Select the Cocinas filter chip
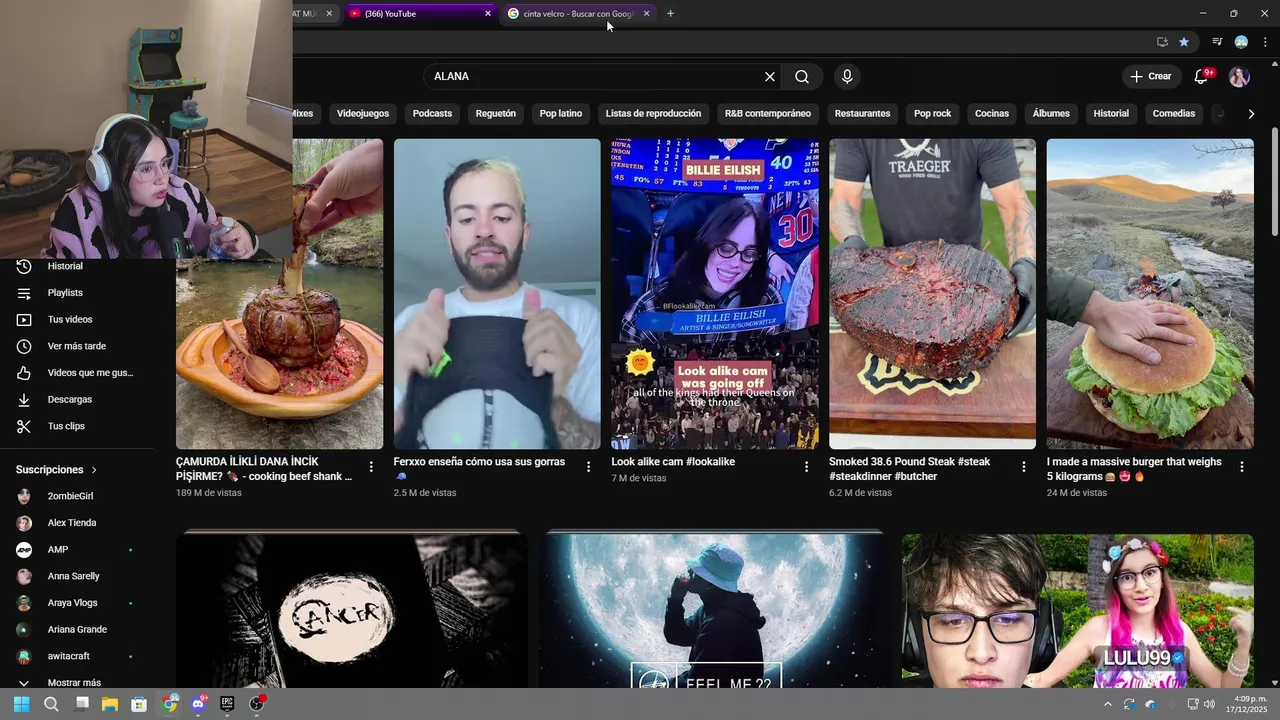 (x=992, y=113)
